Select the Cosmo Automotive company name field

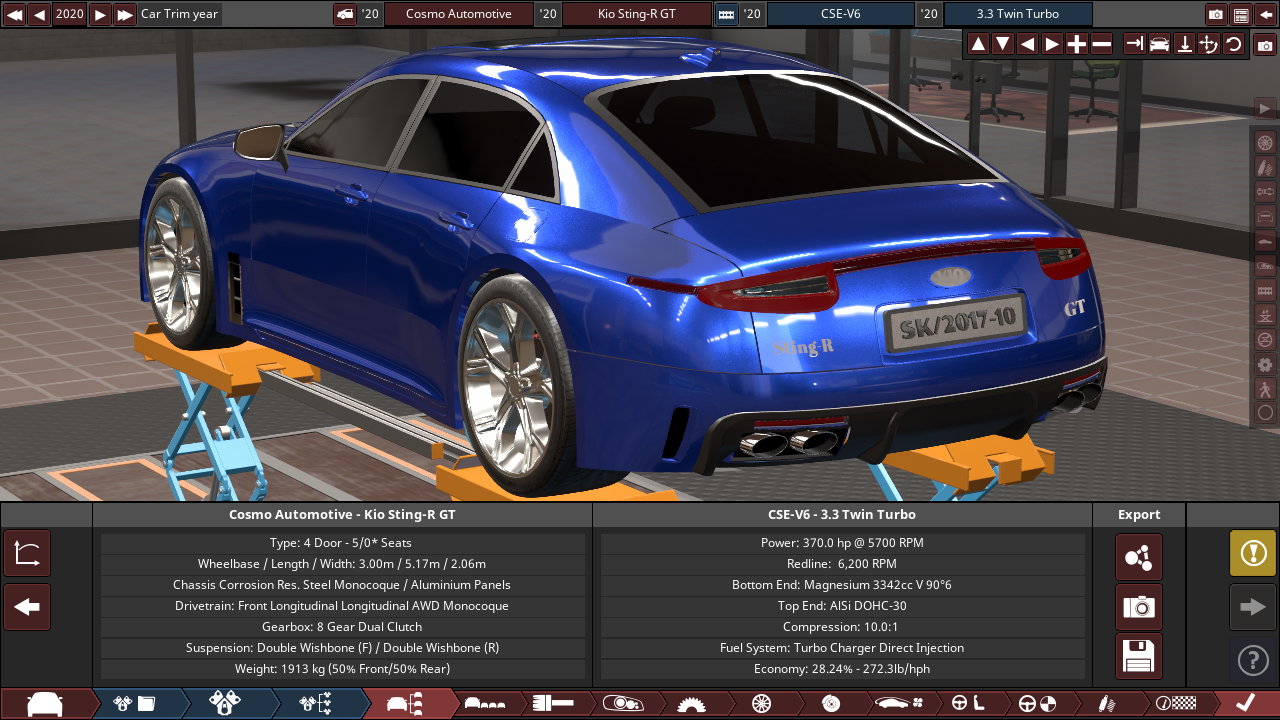(x=459, y=14)
